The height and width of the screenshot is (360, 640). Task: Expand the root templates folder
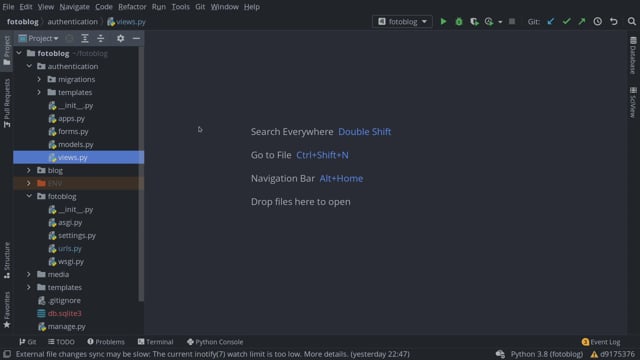pos(29,287)
